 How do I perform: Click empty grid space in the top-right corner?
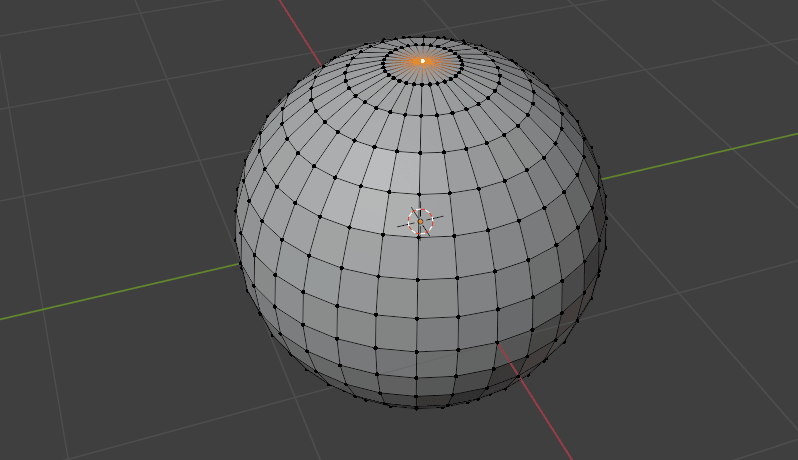tap(720, 60)
